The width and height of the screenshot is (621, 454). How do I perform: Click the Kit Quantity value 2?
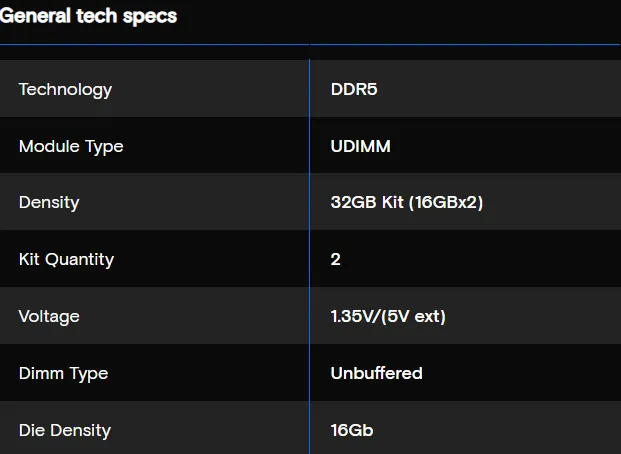(x=335, y=259)
